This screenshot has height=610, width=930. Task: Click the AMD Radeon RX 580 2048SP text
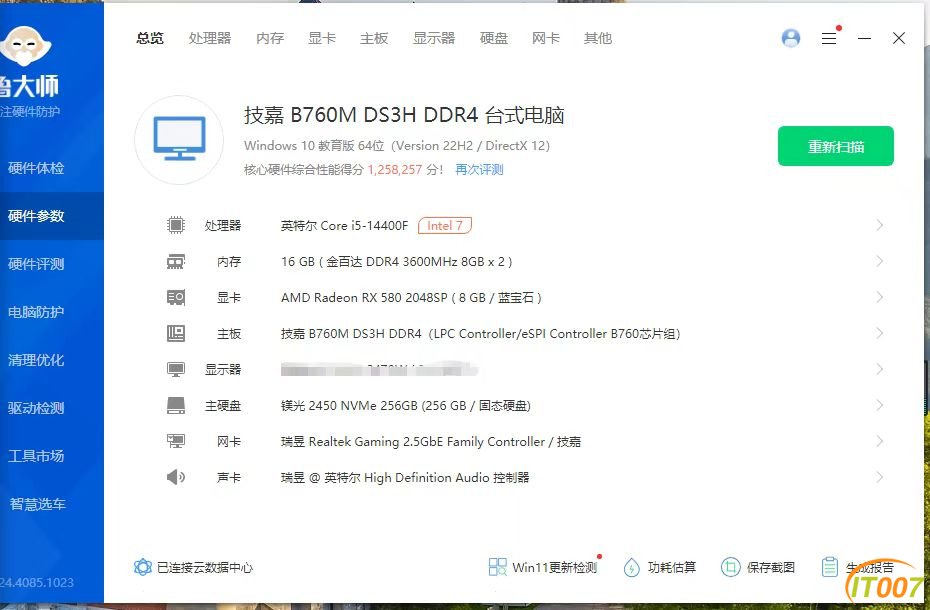click(x=411, y=297)
